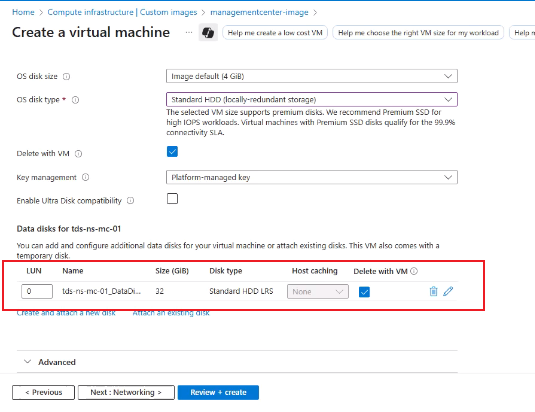Image resolution: width=535 pixels, height=412 pixels.
Task: Select the disk size value 32
Action: click(x=159, y=291)
